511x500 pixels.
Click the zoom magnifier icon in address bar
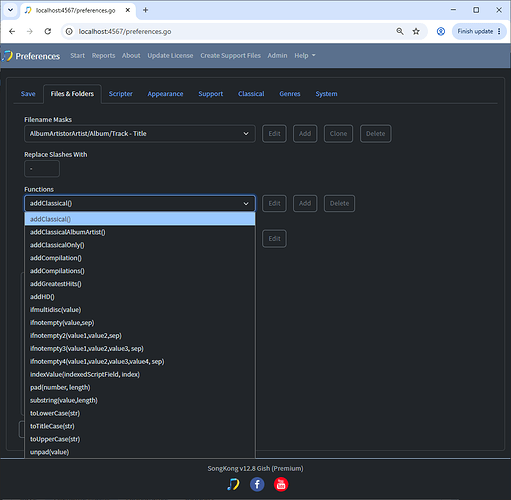(400, 31)
